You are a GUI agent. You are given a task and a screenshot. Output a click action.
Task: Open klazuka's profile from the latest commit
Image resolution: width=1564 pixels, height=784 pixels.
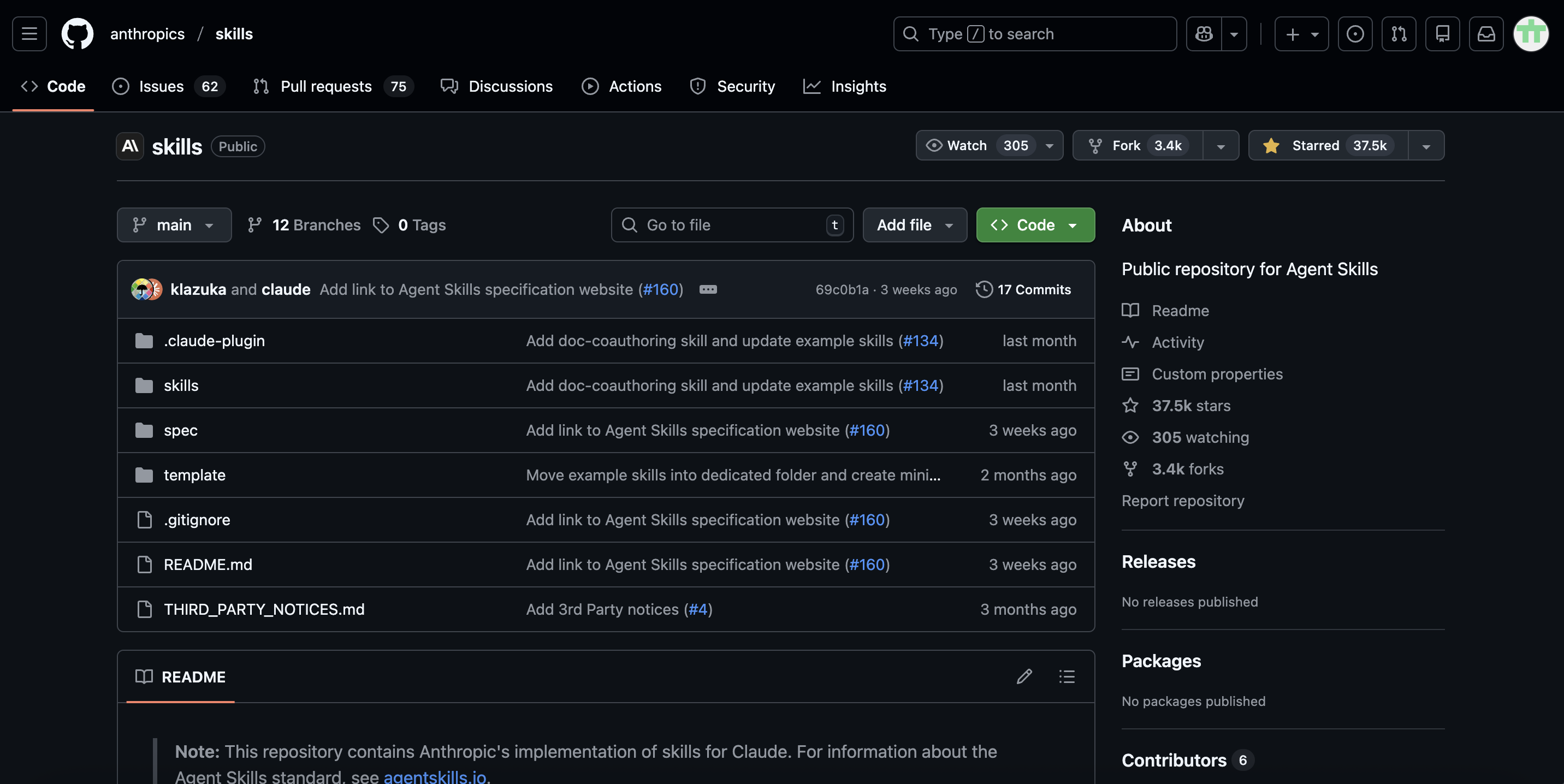coord(198,289)
